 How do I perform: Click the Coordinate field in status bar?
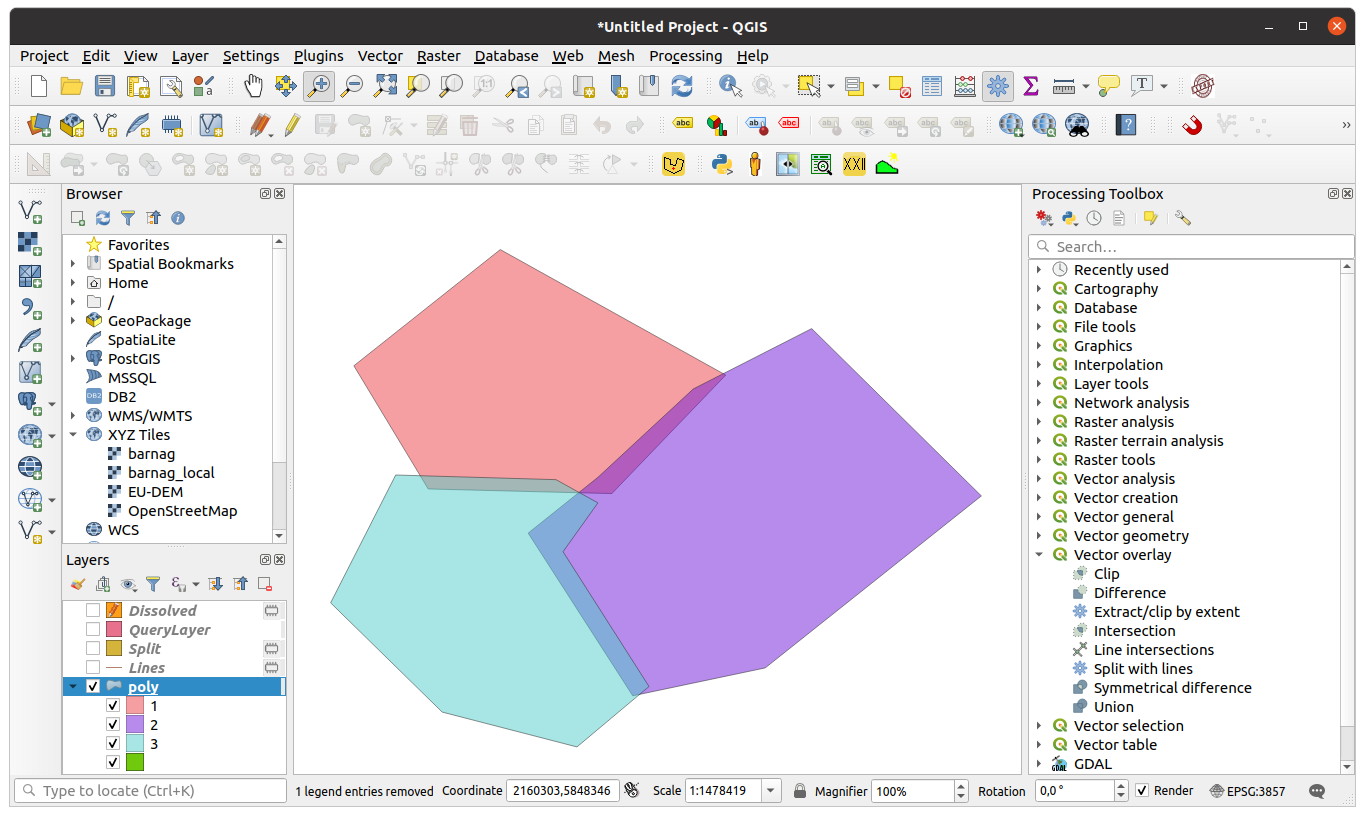[x=562, y=791]
